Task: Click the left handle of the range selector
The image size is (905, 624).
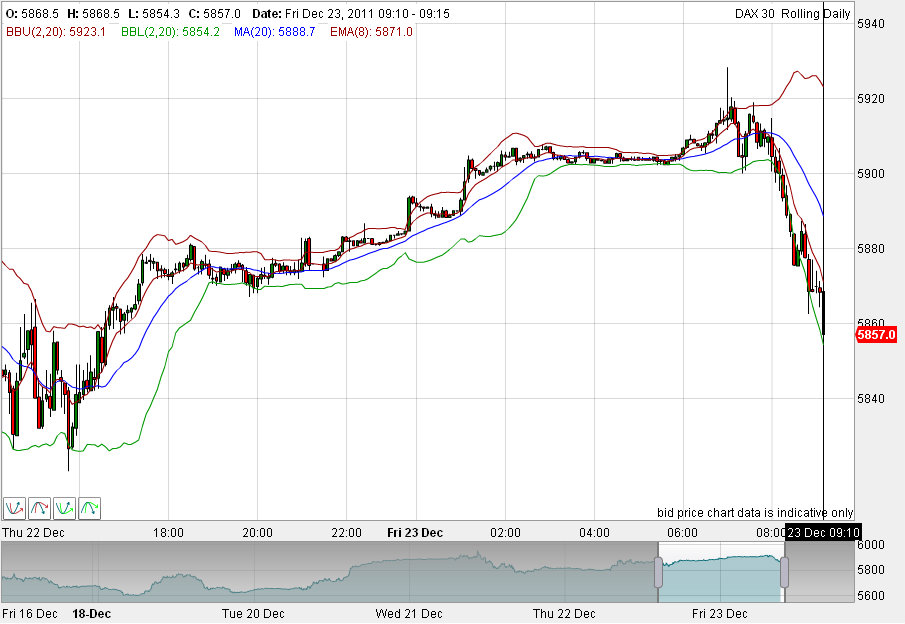Action: 659,570
